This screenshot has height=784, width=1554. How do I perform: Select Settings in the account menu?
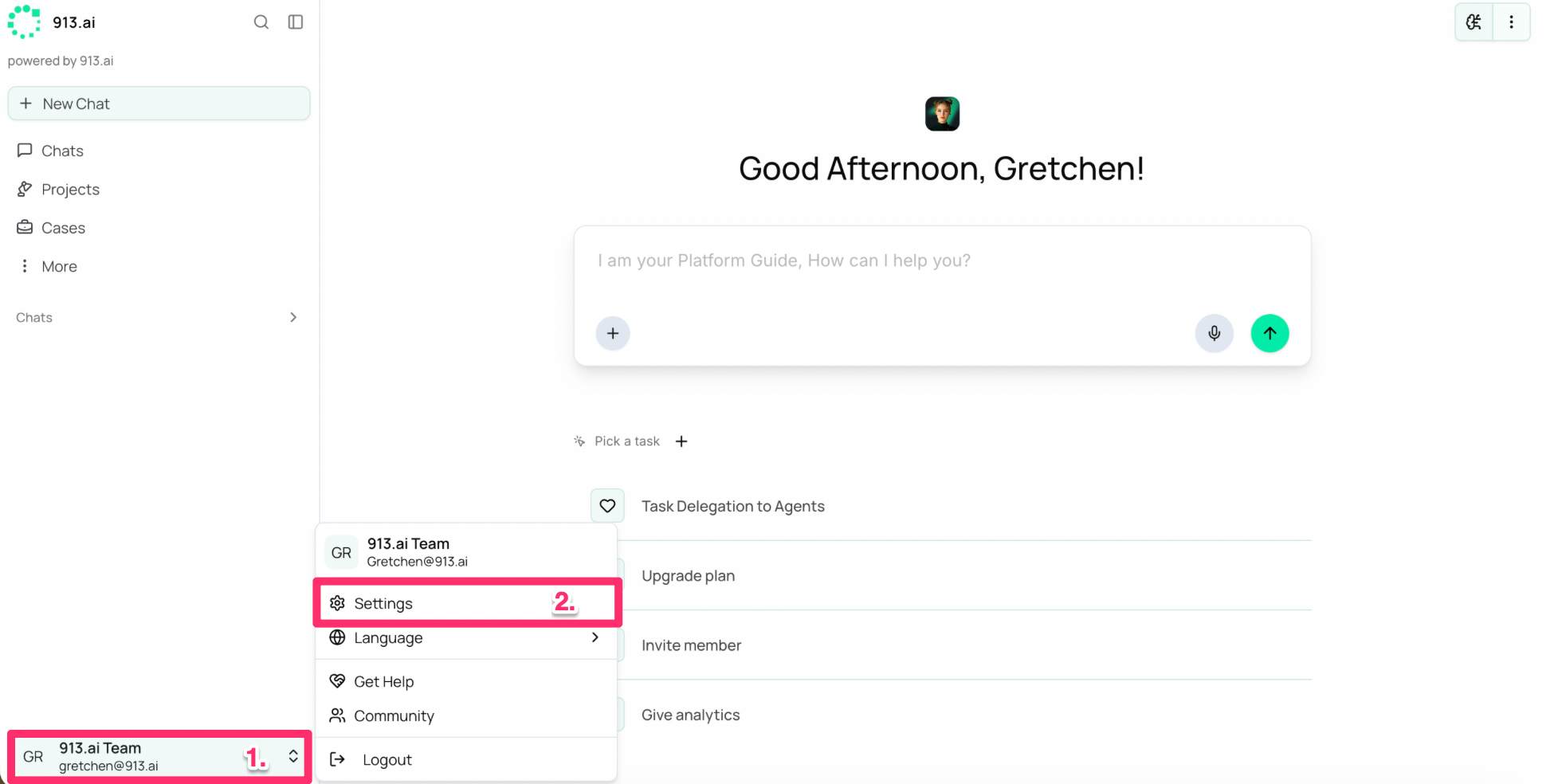click(467, 603)
